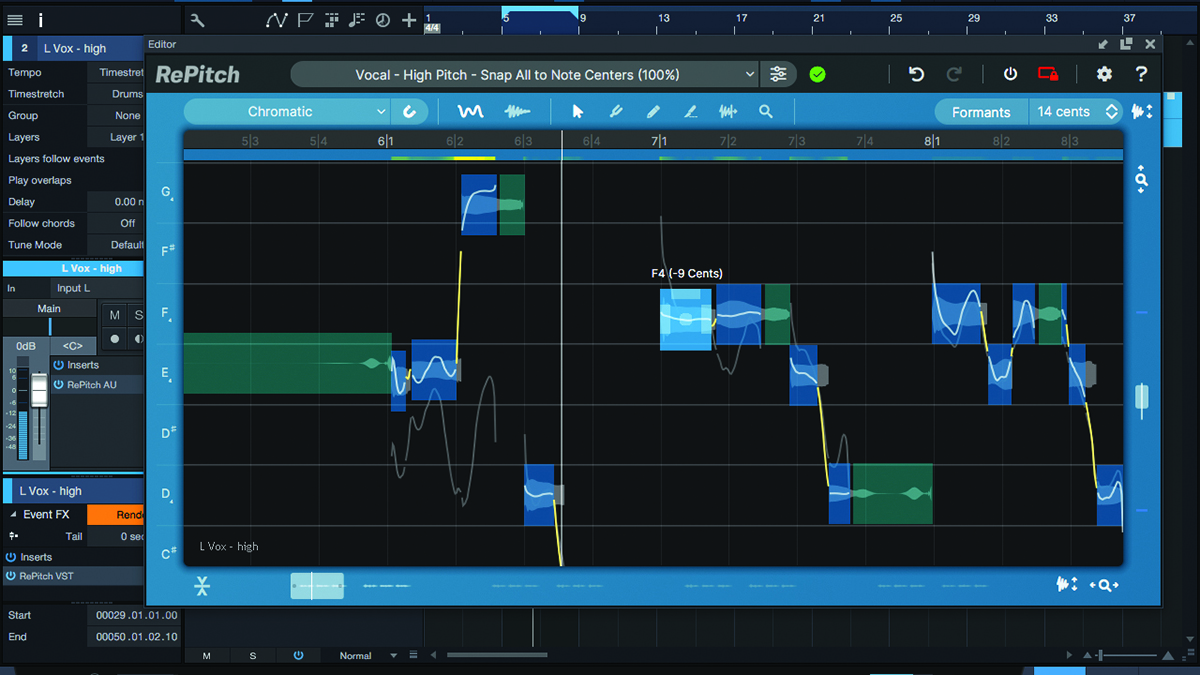Image resolution: width=1200 pixels, height=675 pixels.
Task: Adjust the 14 cents stepper arrows
Action: click(x=1112, y=112)
